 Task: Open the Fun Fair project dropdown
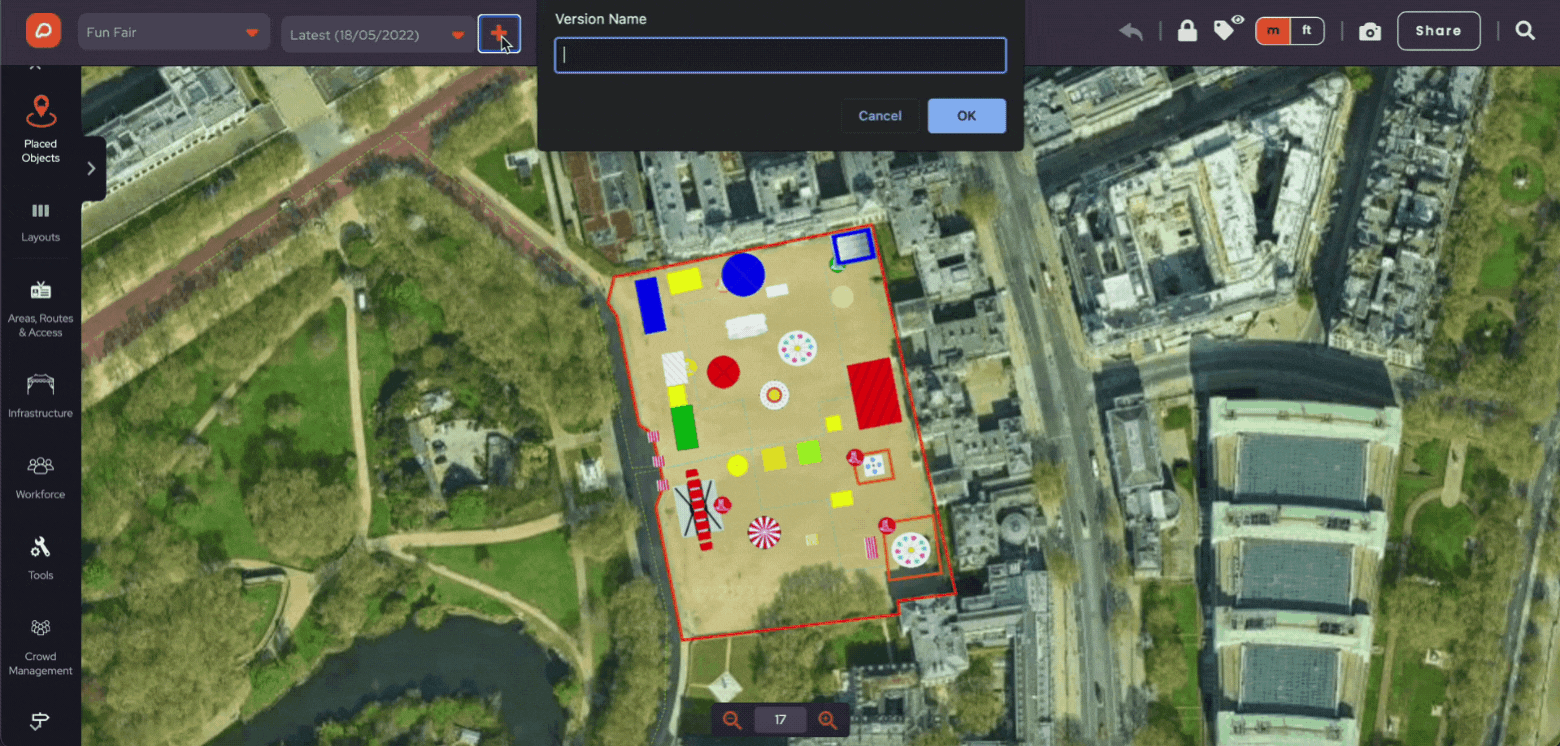coord(174,33)
